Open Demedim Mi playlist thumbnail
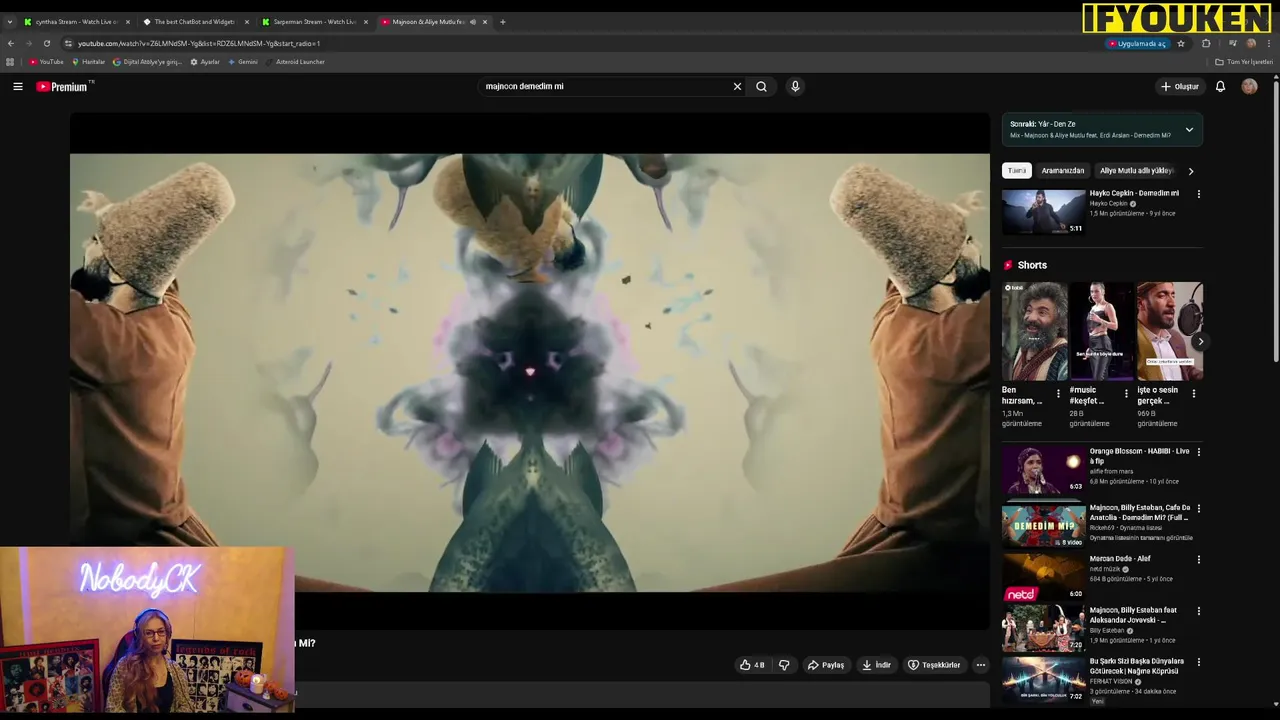Screen dimensions: 1280x720 click(x=1043, y=526)
